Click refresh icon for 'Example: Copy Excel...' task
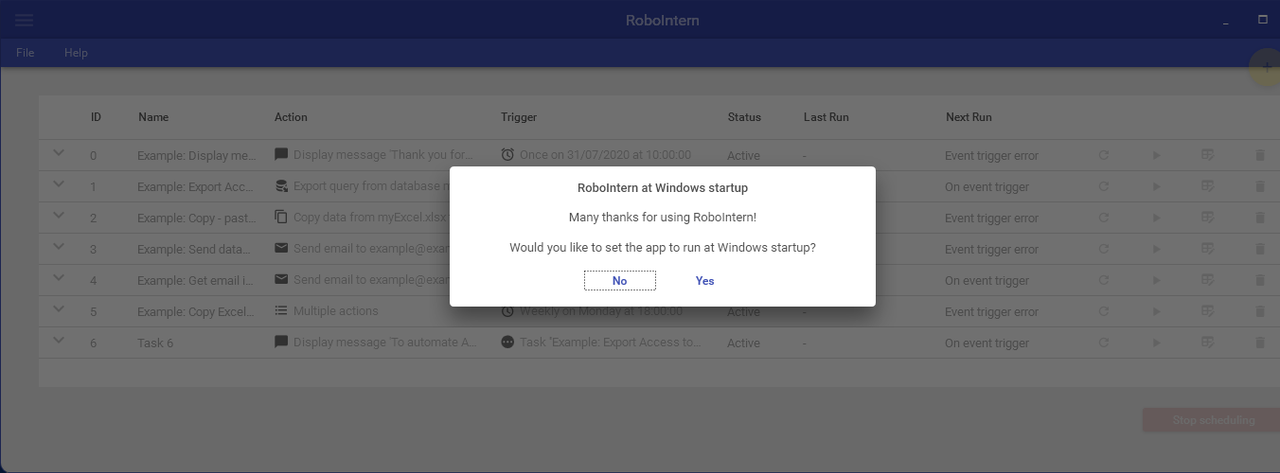Viewport: 1280px width, 473px height. [1103, 311]
